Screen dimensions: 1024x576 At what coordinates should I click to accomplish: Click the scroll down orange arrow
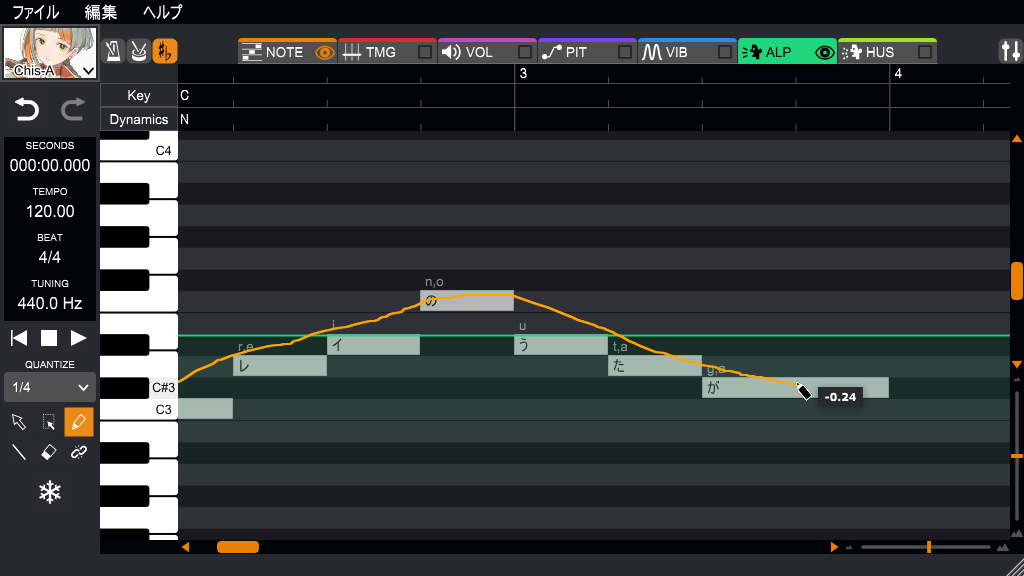1017,364
